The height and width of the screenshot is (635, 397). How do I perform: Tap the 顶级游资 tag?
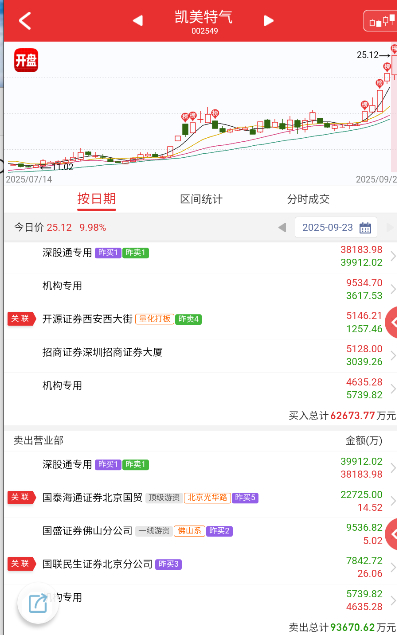164,498
